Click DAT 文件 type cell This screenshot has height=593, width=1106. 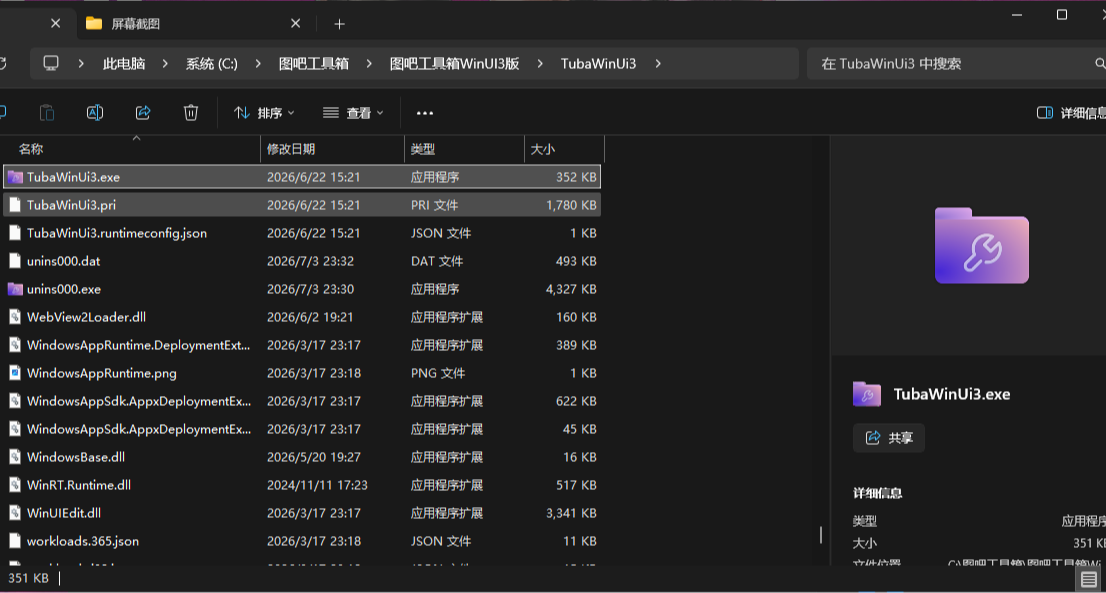pyautogui.click(x=437, y=261)
